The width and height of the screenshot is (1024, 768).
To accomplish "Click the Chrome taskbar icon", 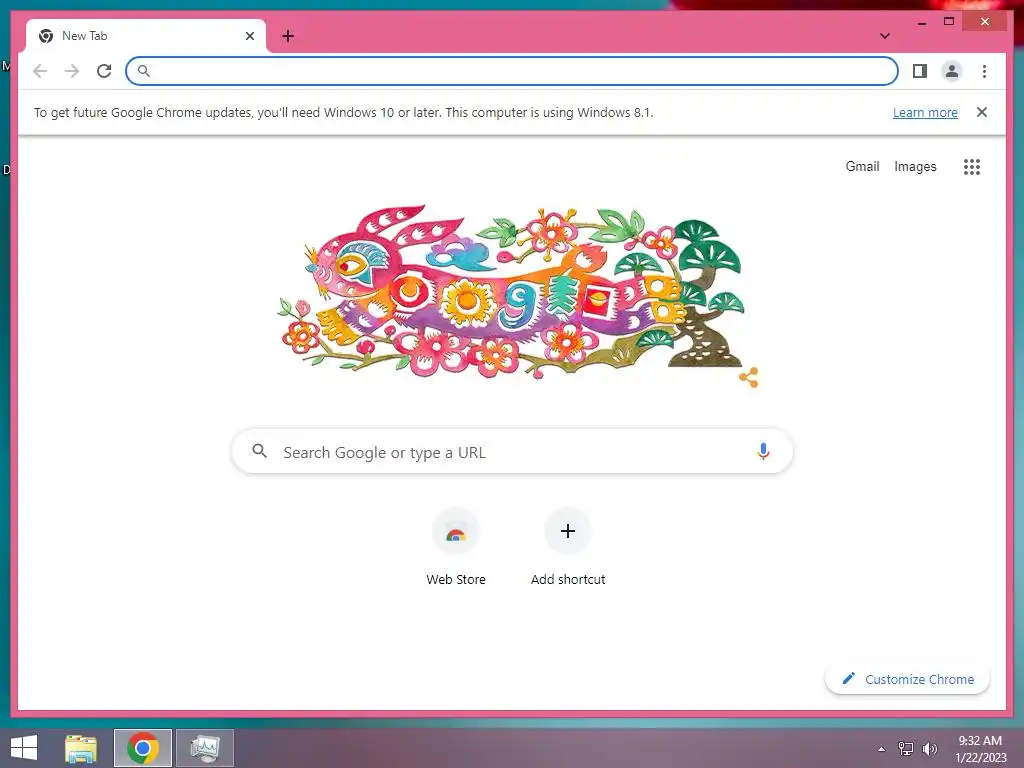I will pos(143,748).
